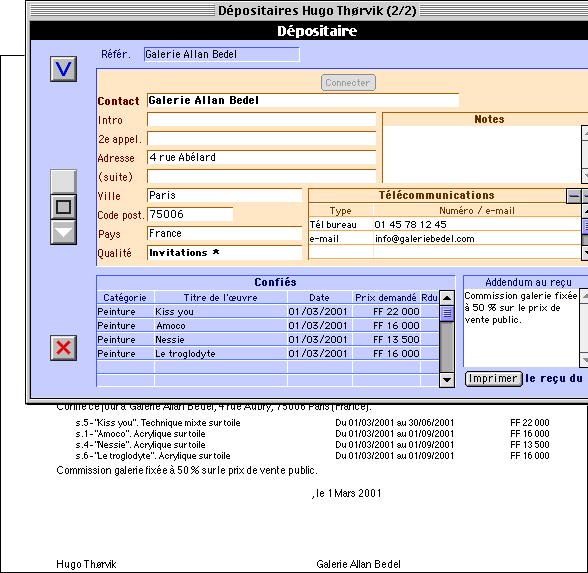Click the Confiés list scrollbar thumb

[x=447, y=314]
